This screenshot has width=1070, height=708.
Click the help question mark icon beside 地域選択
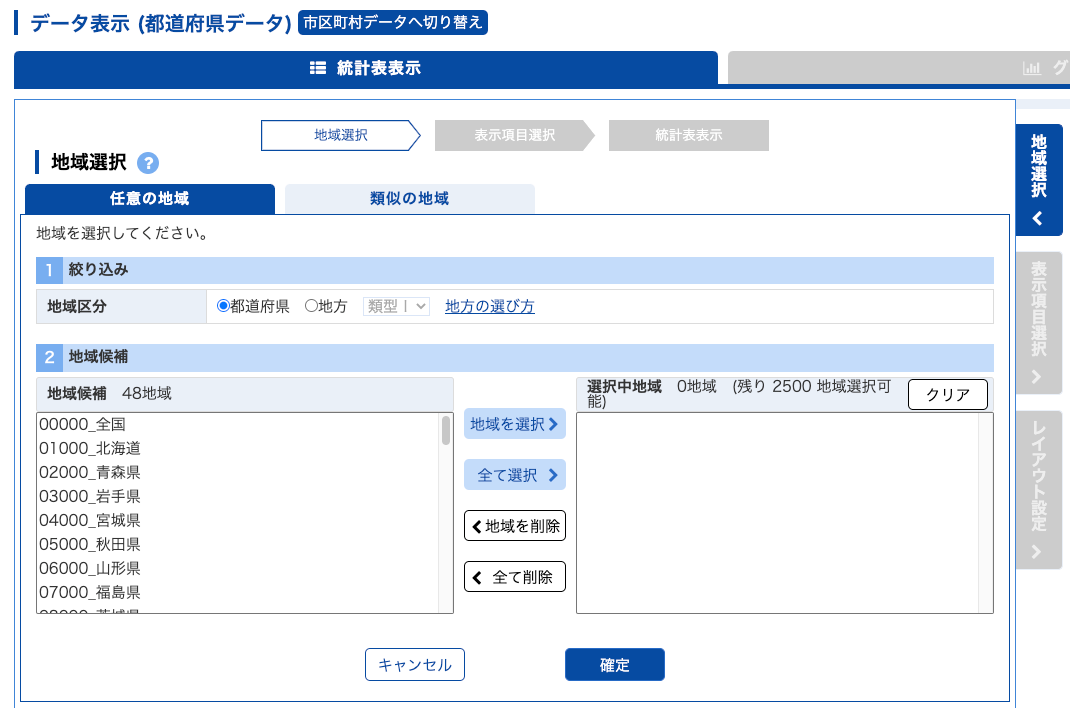[x=148, y=163]
